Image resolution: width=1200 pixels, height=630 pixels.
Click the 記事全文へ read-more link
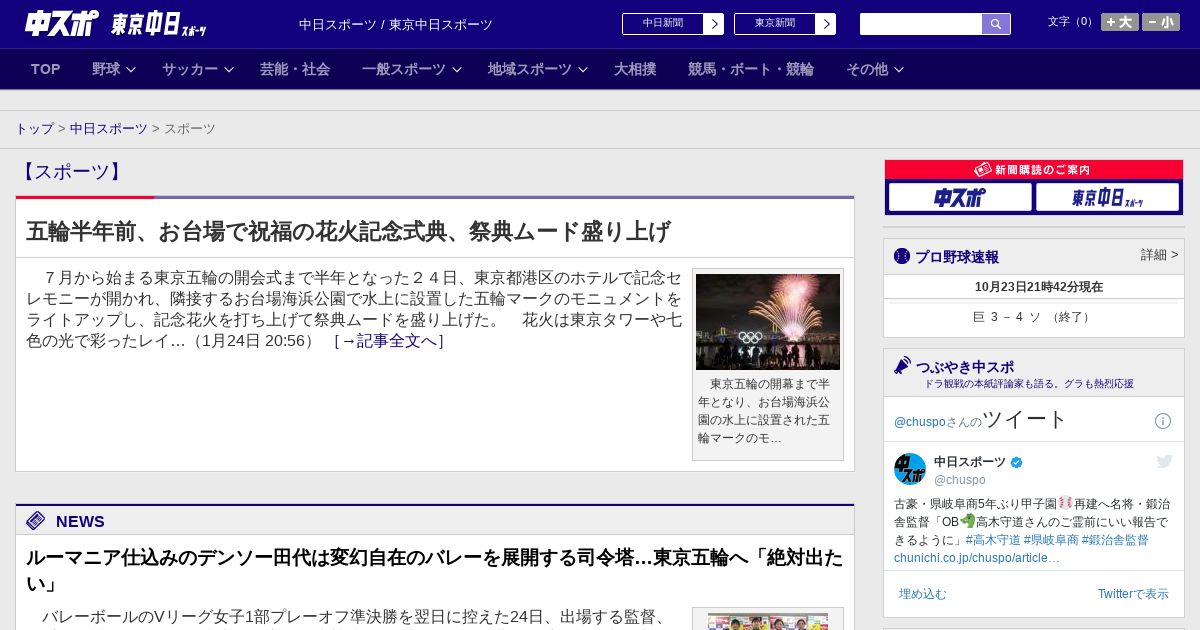(x=388, y=341)
